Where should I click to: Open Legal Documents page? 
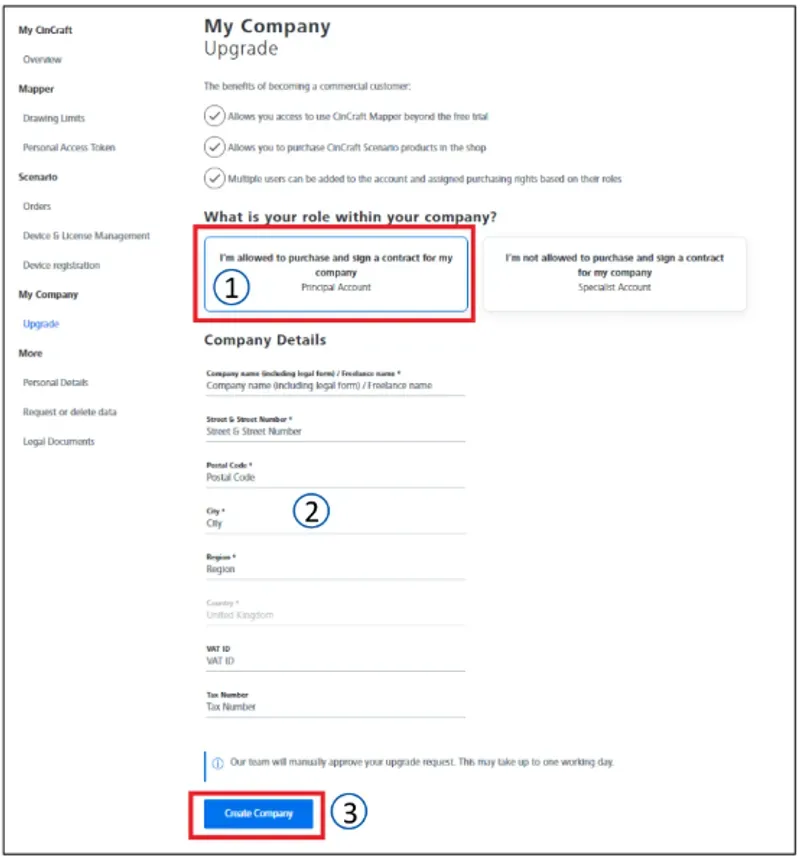[x=59, y=441]
